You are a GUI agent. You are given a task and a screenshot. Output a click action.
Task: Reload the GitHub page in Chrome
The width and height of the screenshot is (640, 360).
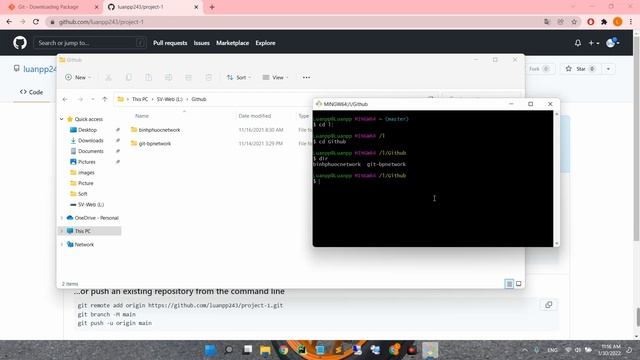coord(36,22)
